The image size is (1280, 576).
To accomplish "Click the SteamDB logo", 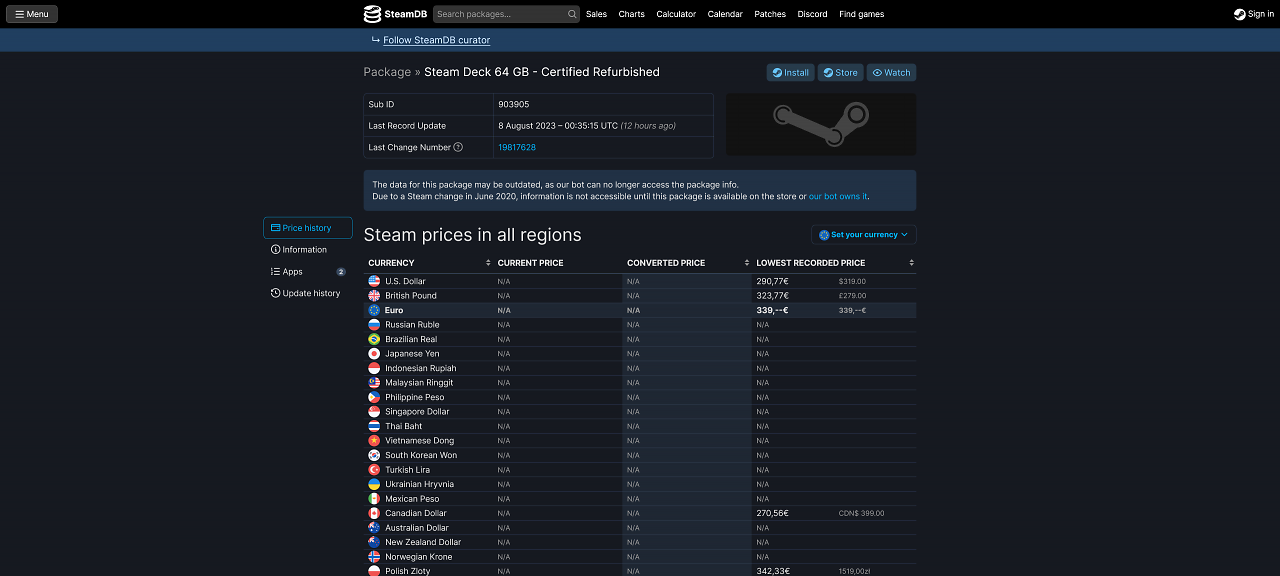I will tap(393, 14).
